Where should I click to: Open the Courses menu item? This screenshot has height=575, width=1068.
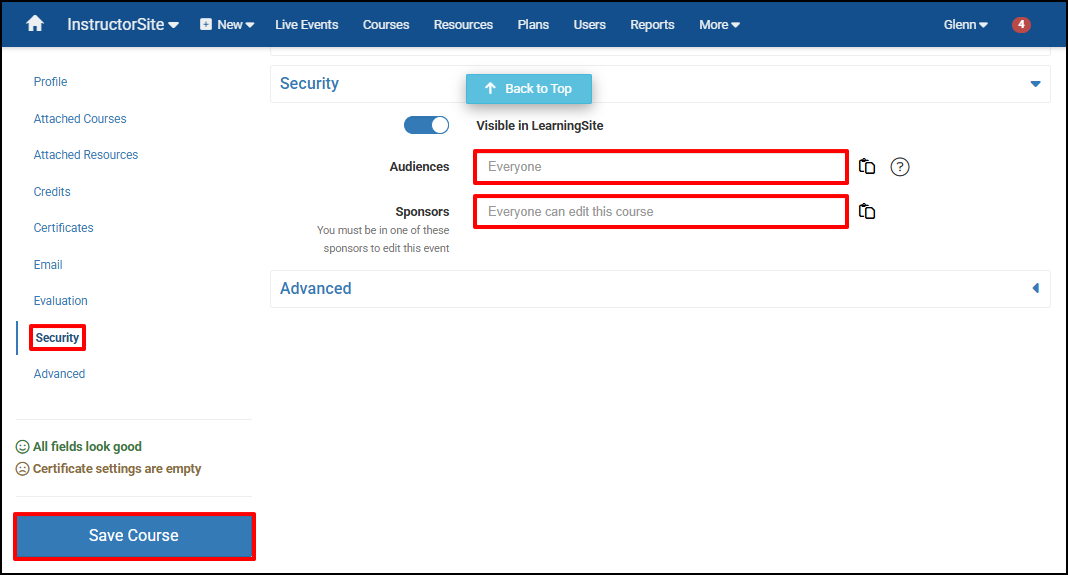tap(386, 25)
